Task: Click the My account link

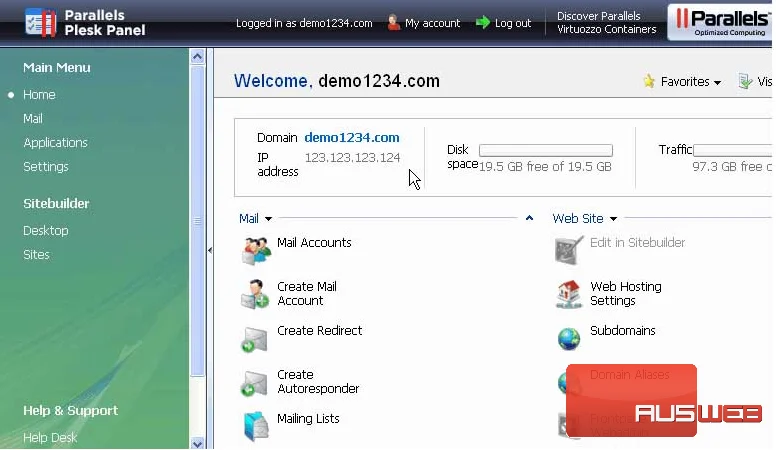Action: tap(433, 23)
